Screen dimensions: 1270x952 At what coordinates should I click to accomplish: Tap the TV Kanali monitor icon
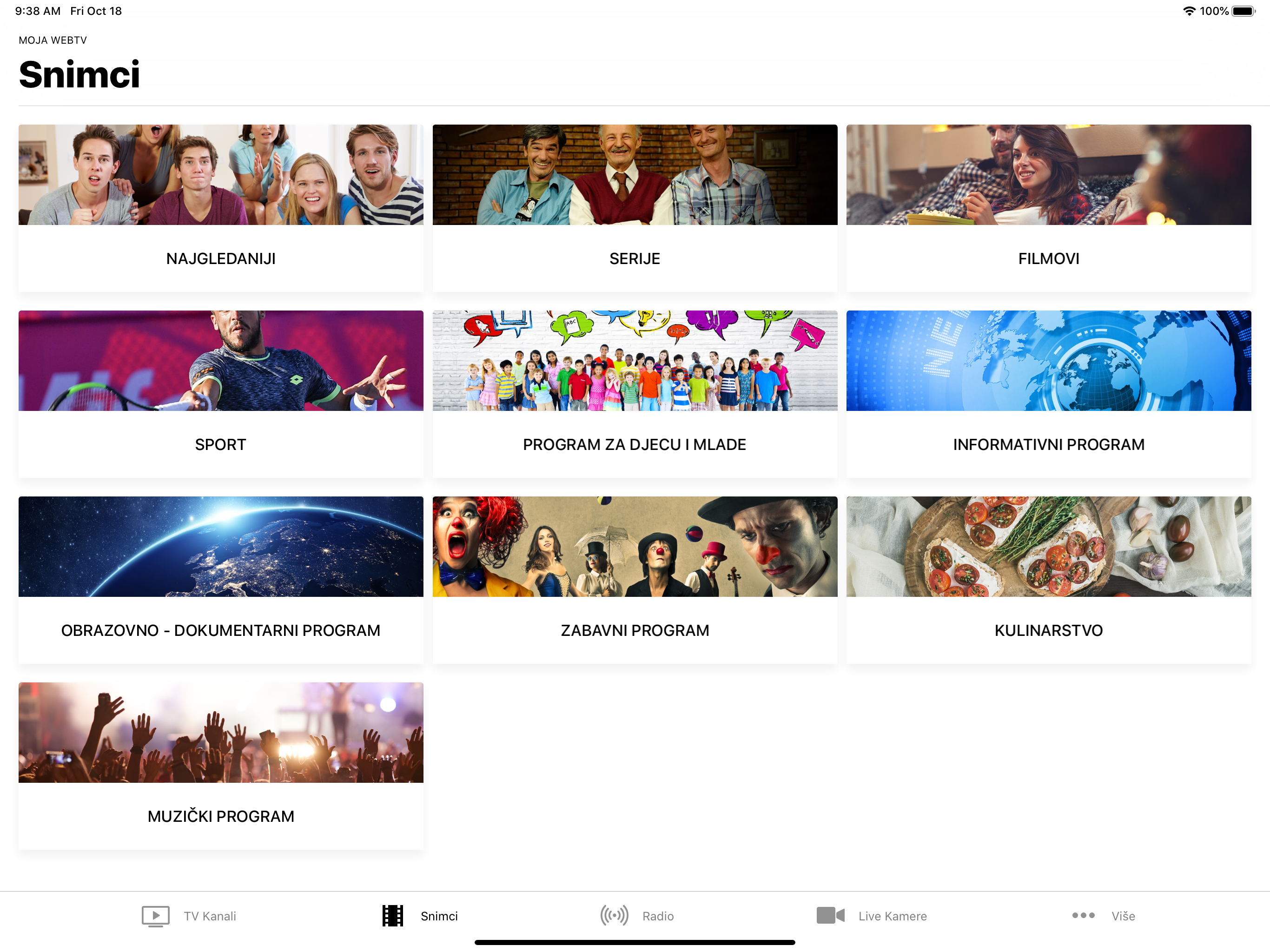point(156,916)
